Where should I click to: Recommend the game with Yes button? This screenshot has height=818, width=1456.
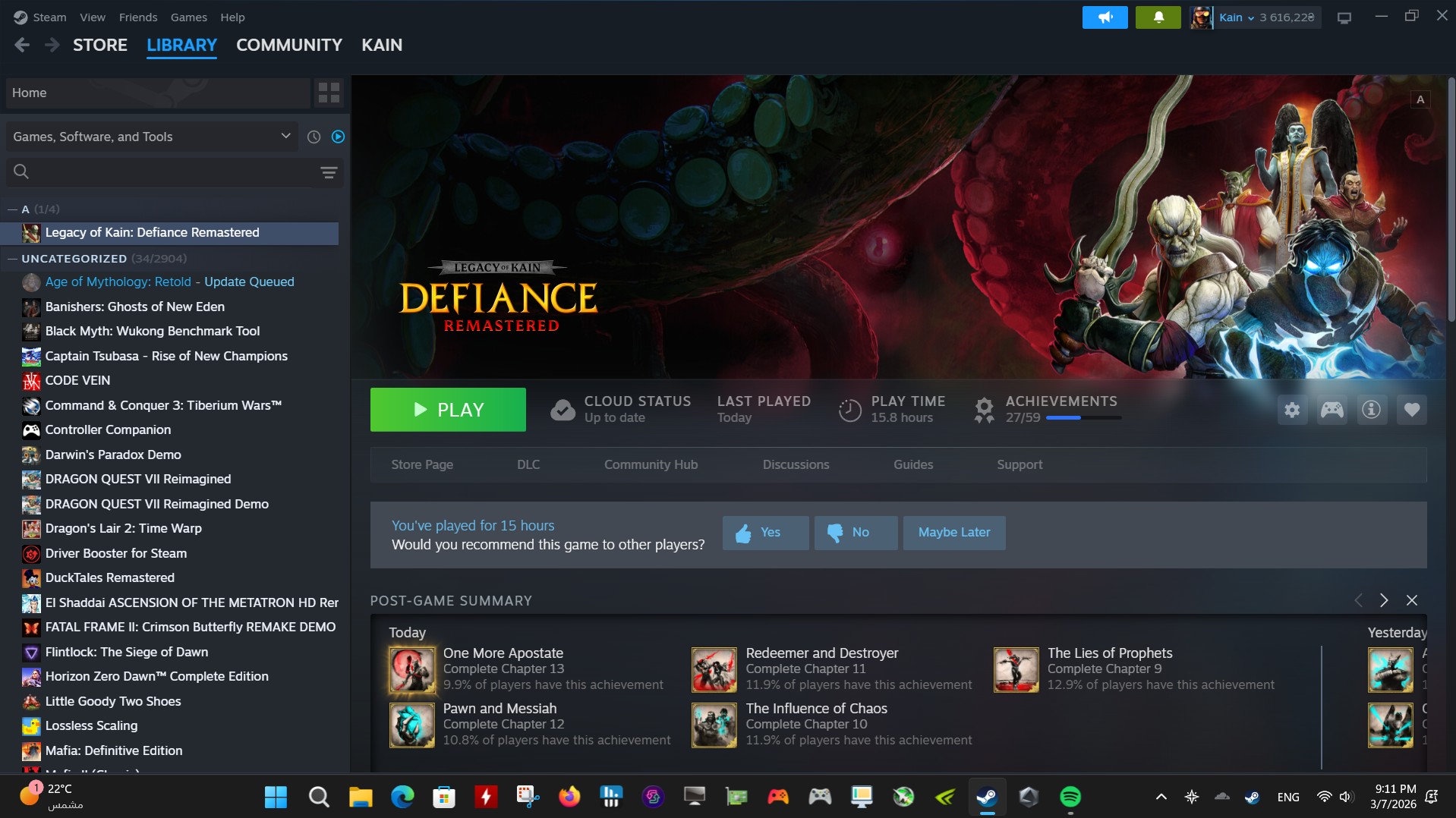point(765,533)
